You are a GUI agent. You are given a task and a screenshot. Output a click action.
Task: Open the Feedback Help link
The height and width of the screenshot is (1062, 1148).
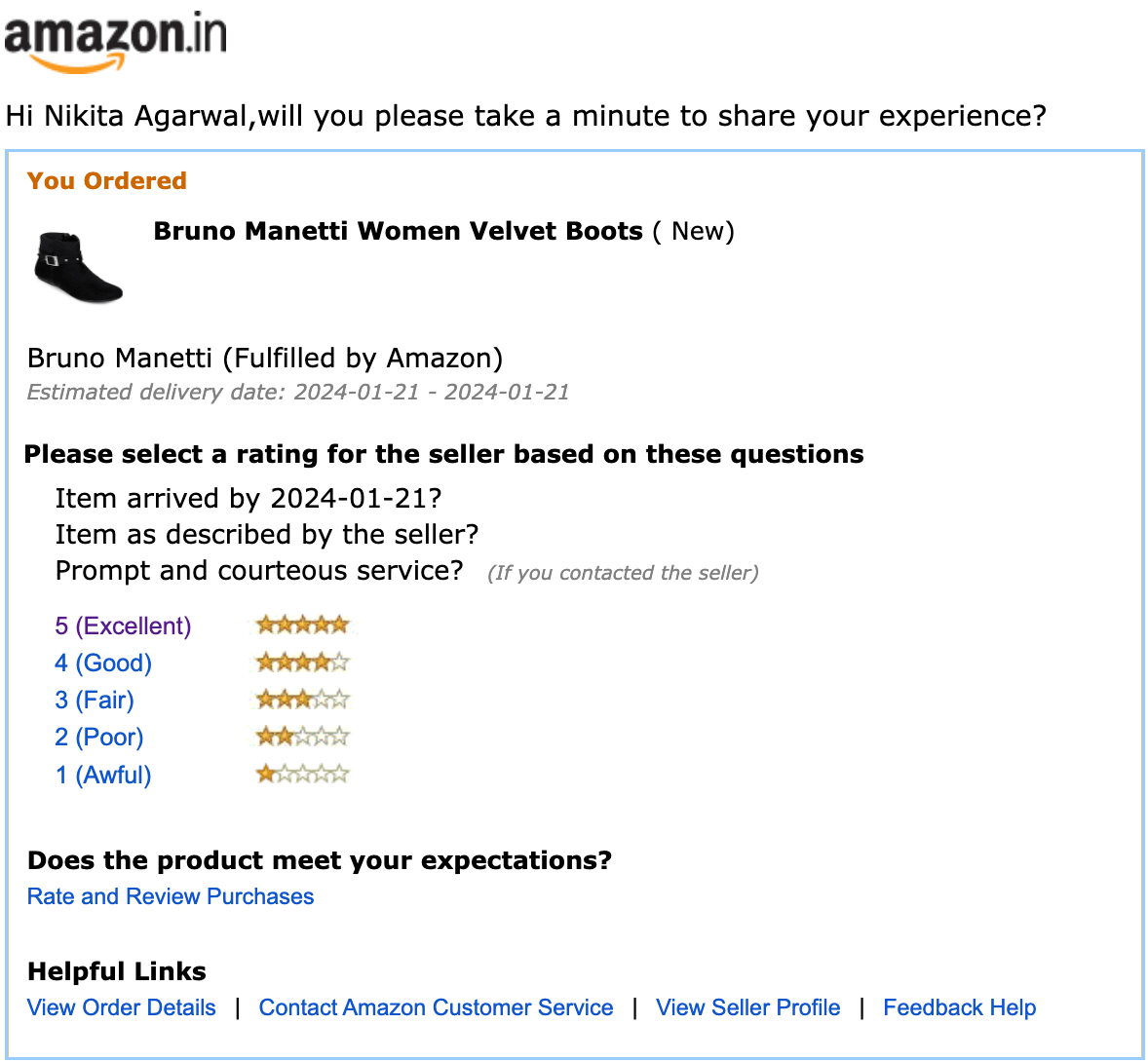coord(959,1007)
